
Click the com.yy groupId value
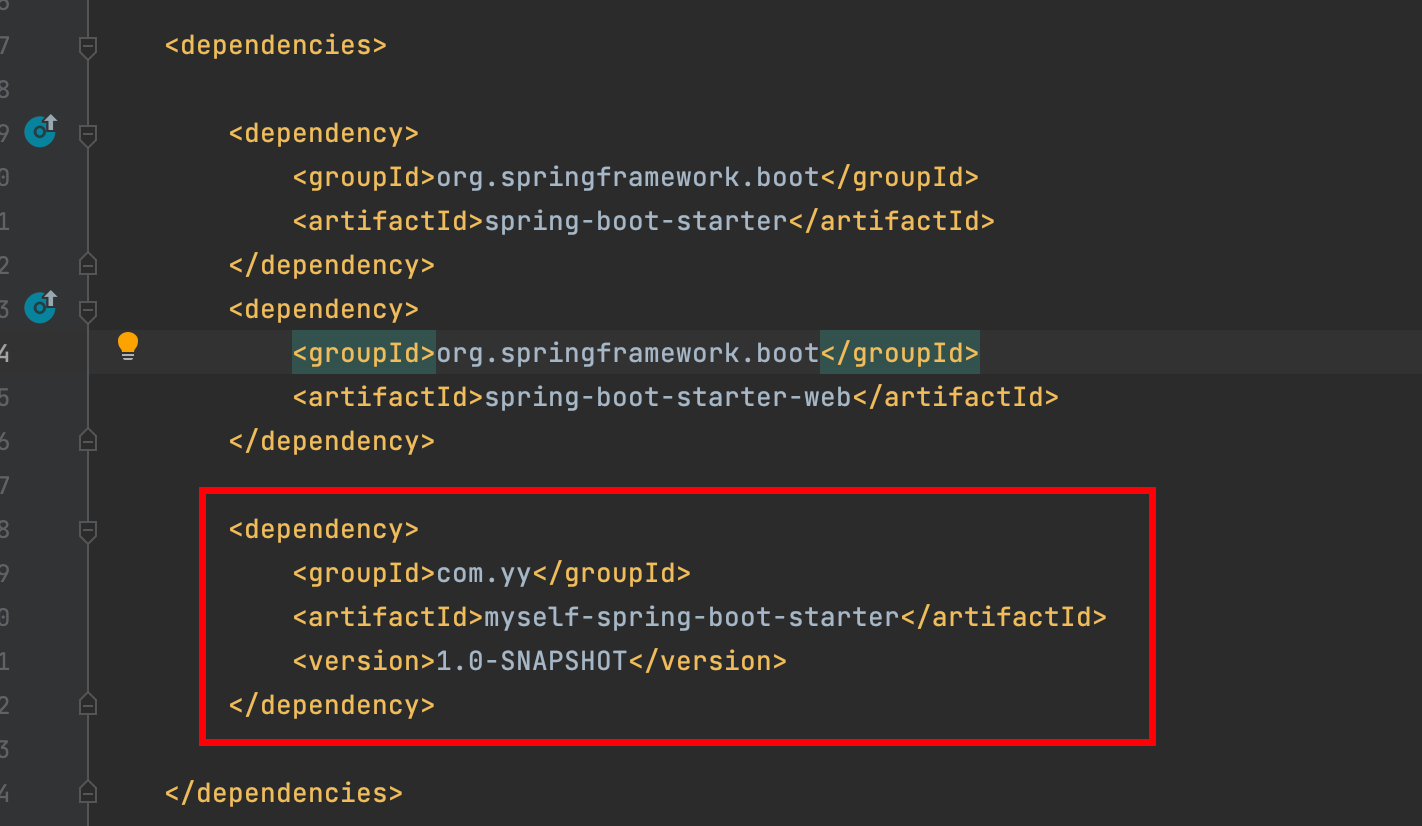tap(484, 574)
